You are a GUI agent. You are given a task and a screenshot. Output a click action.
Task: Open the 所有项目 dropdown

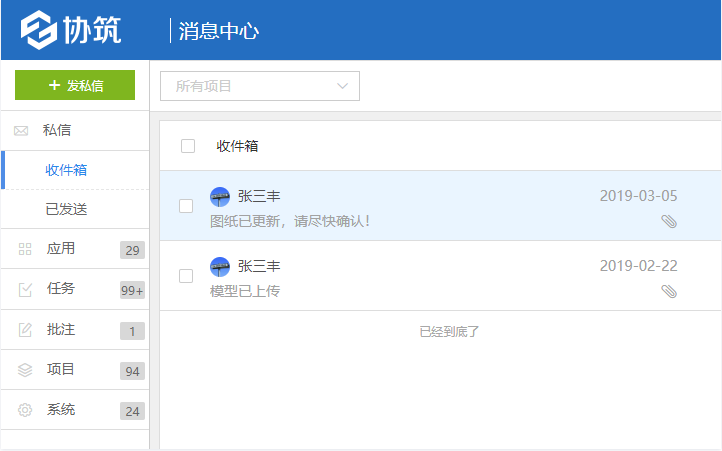[260, 86]
